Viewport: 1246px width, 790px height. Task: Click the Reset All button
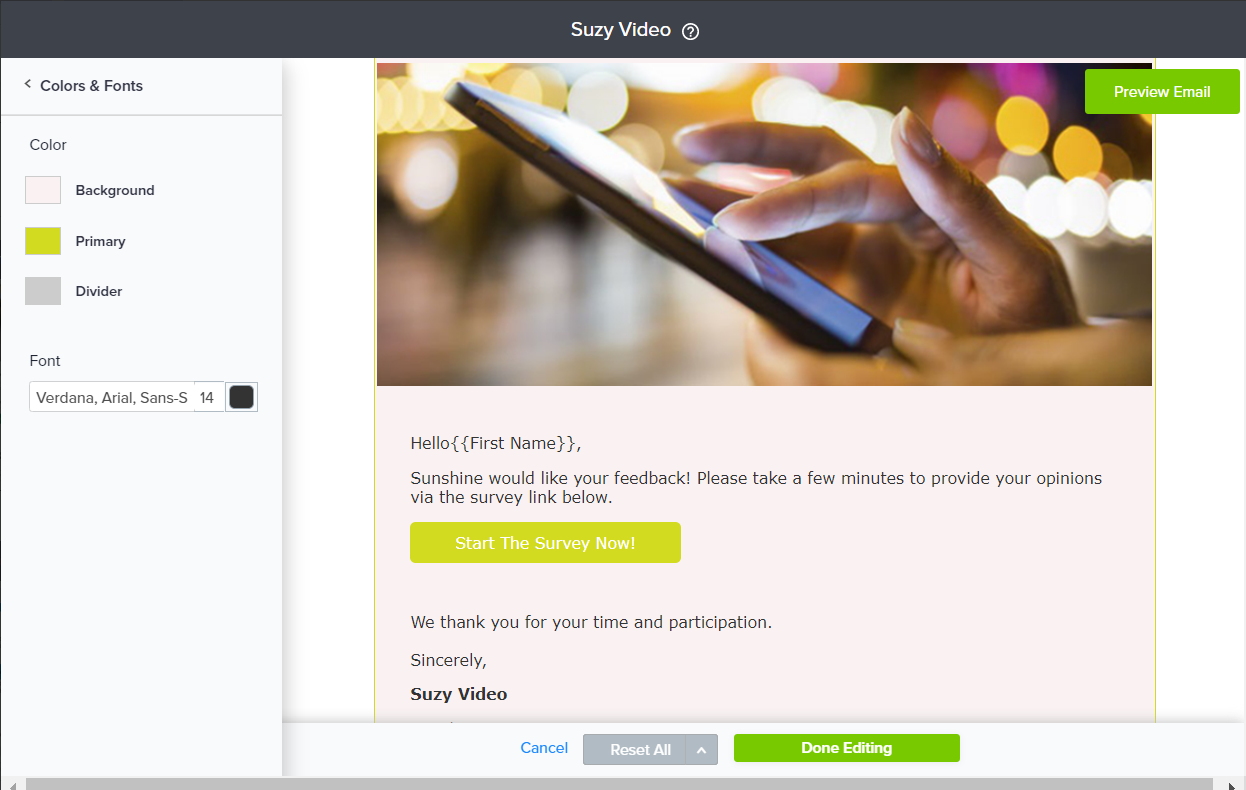(x=635, y=750)
